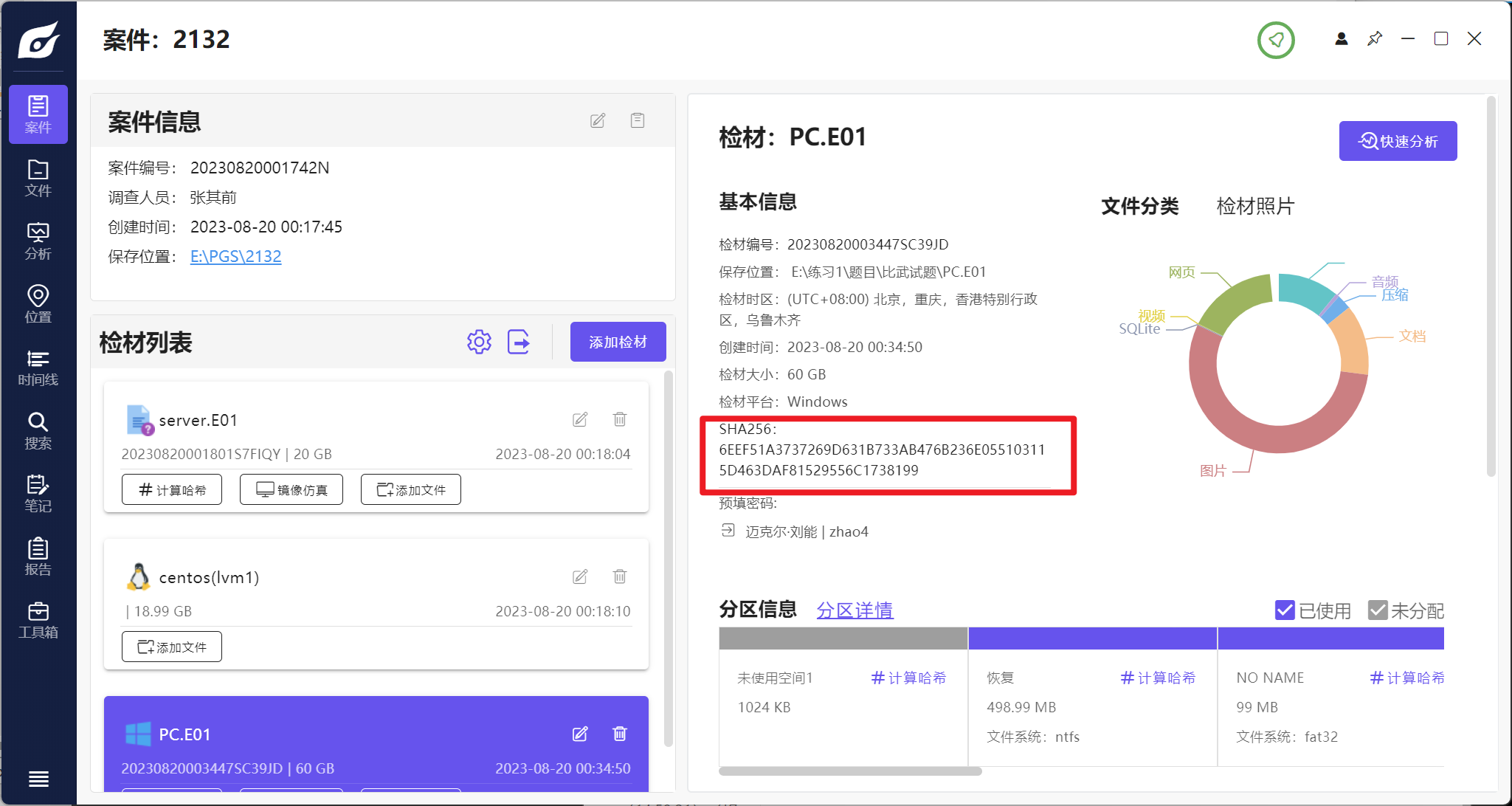Screen dimensions: 1512x806
Task: Click the 添加检材 button
Action: point(618,342)
